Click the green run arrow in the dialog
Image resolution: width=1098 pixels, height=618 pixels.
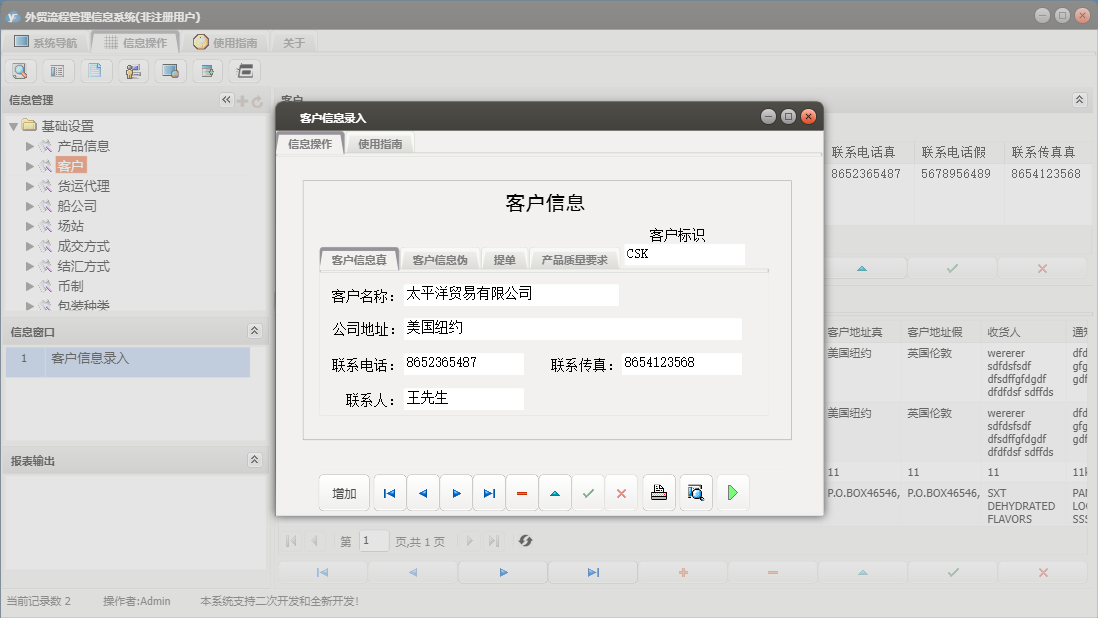click(x=732, y=492)
